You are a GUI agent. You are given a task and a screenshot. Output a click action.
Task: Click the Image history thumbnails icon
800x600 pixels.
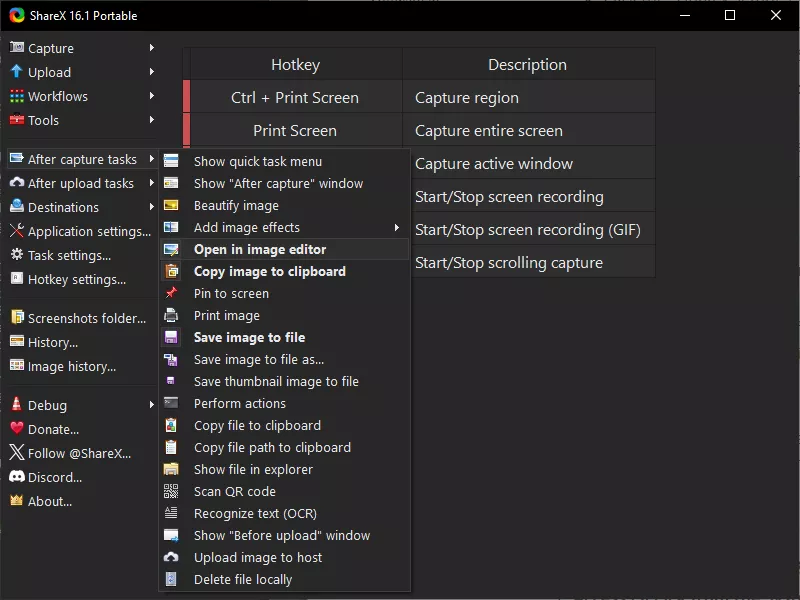(x=17, y=365)
